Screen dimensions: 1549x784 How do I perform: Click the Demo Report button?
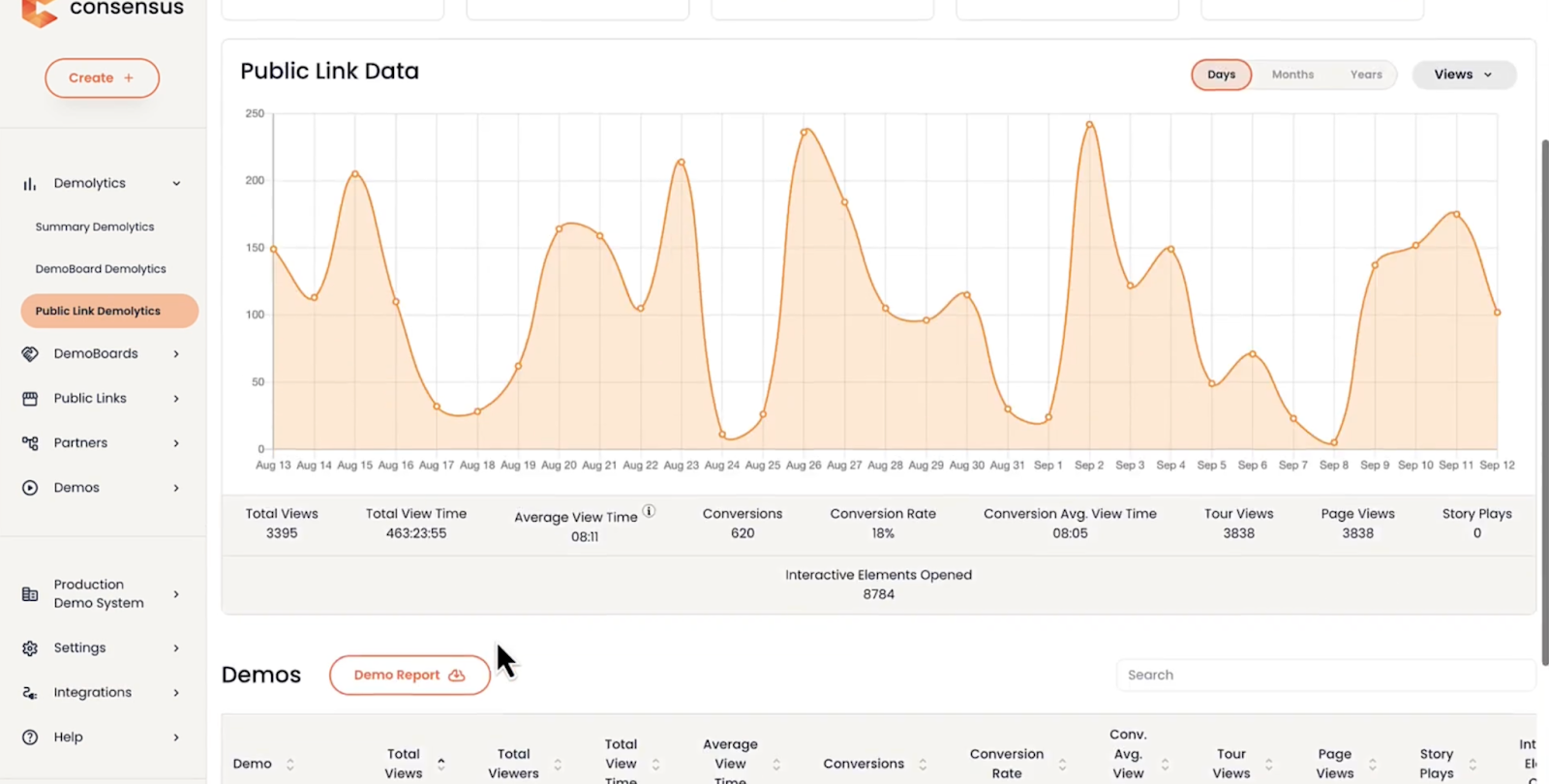point(410,676)
